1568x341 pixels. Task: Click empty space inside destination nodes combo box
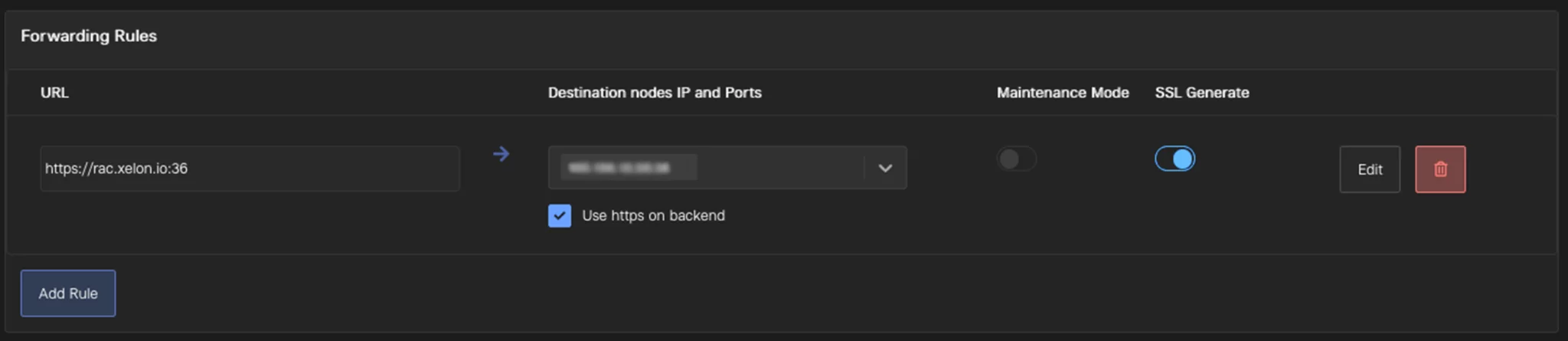(x=779, y=168)
